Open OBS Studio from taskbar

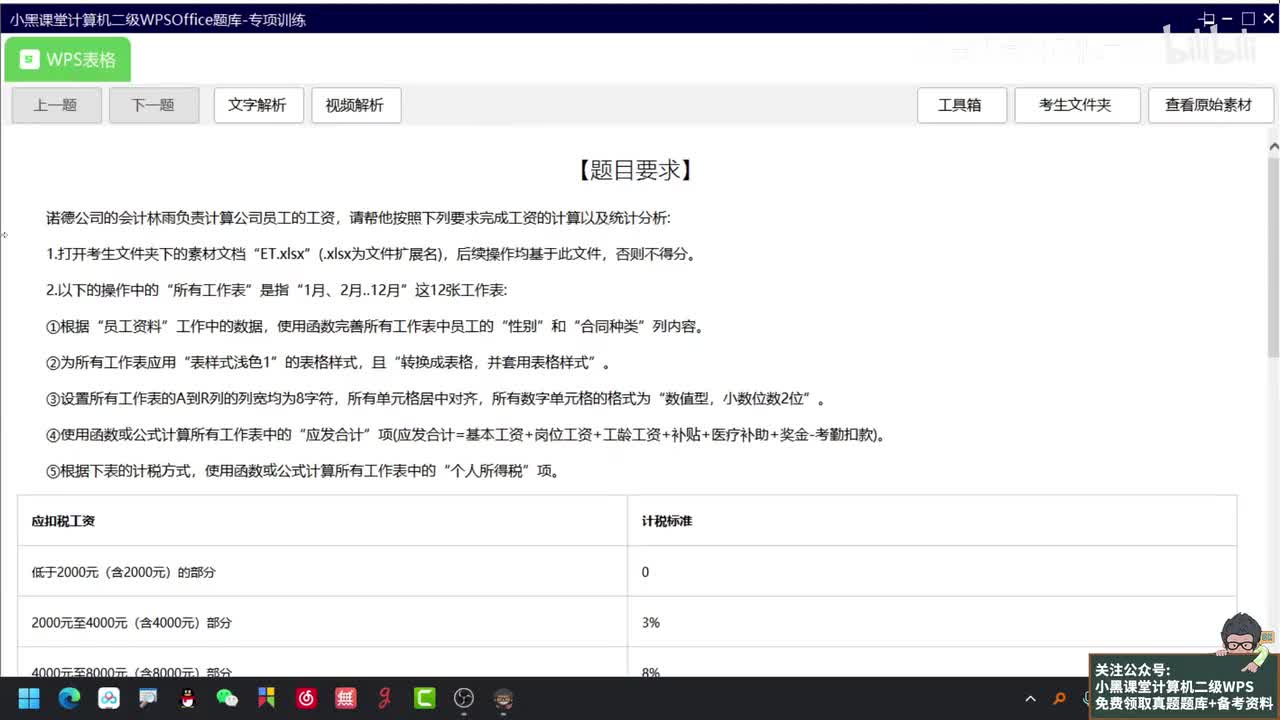(464, 698)
